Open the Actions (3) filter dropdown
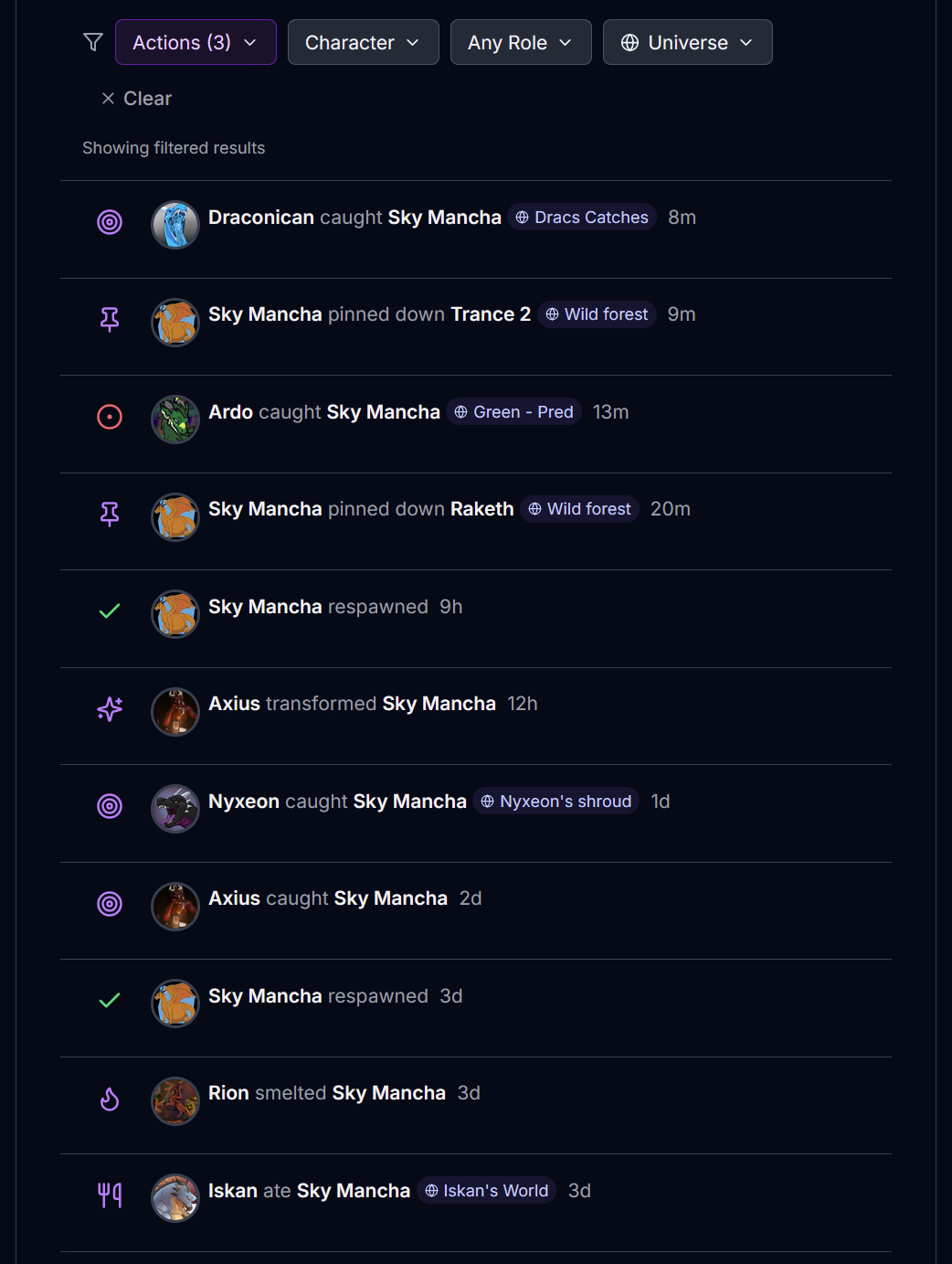The image size is (952, 1264). point(196,42)
